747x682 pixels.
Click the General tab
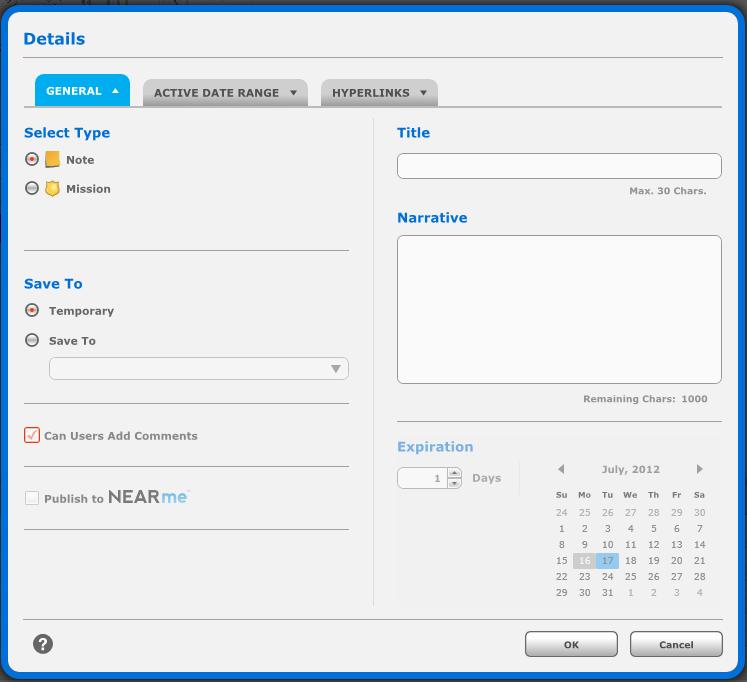click(x=82, y=91)
